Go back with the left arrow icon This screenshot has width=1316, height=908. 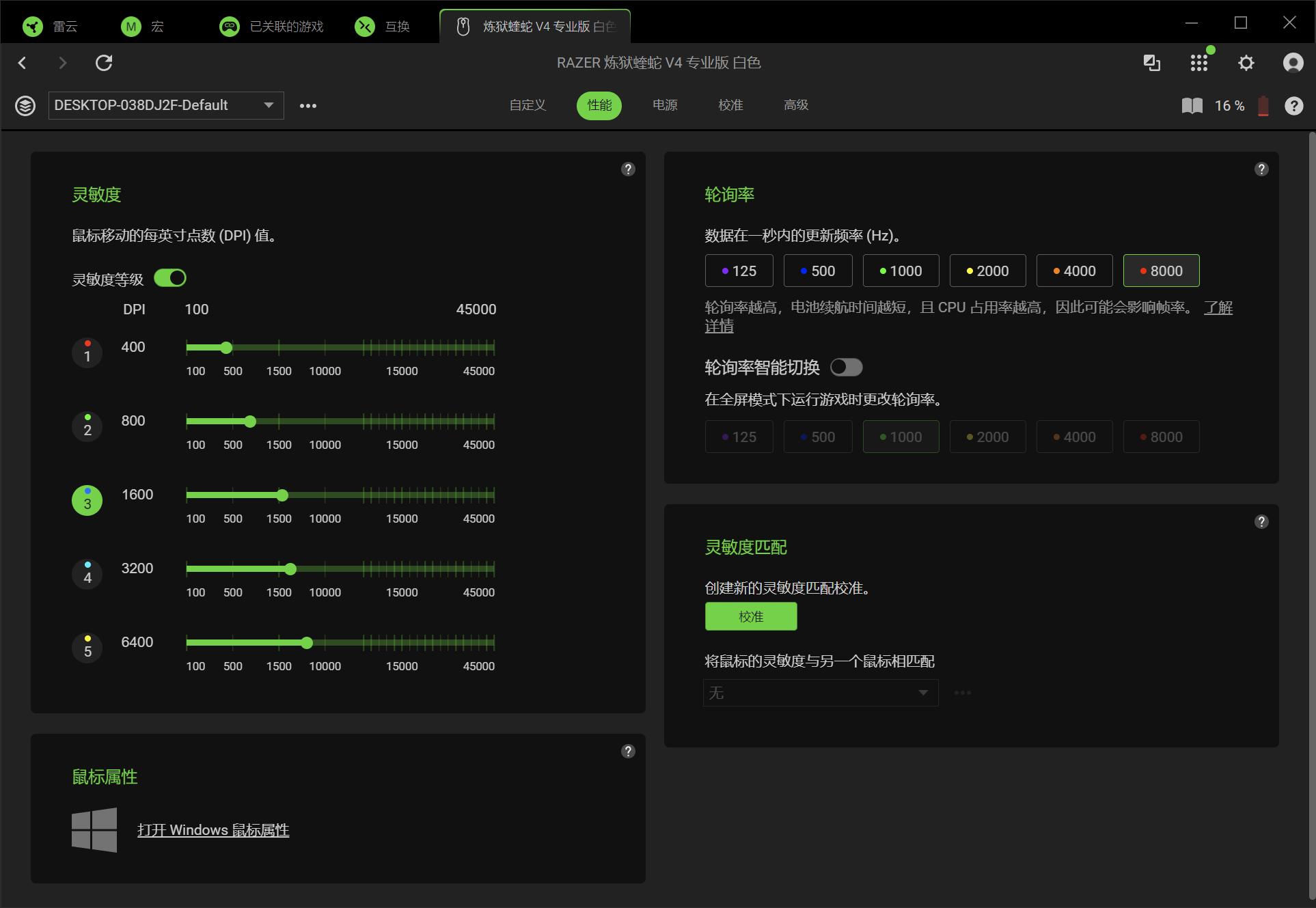click(x=22, y=63)
